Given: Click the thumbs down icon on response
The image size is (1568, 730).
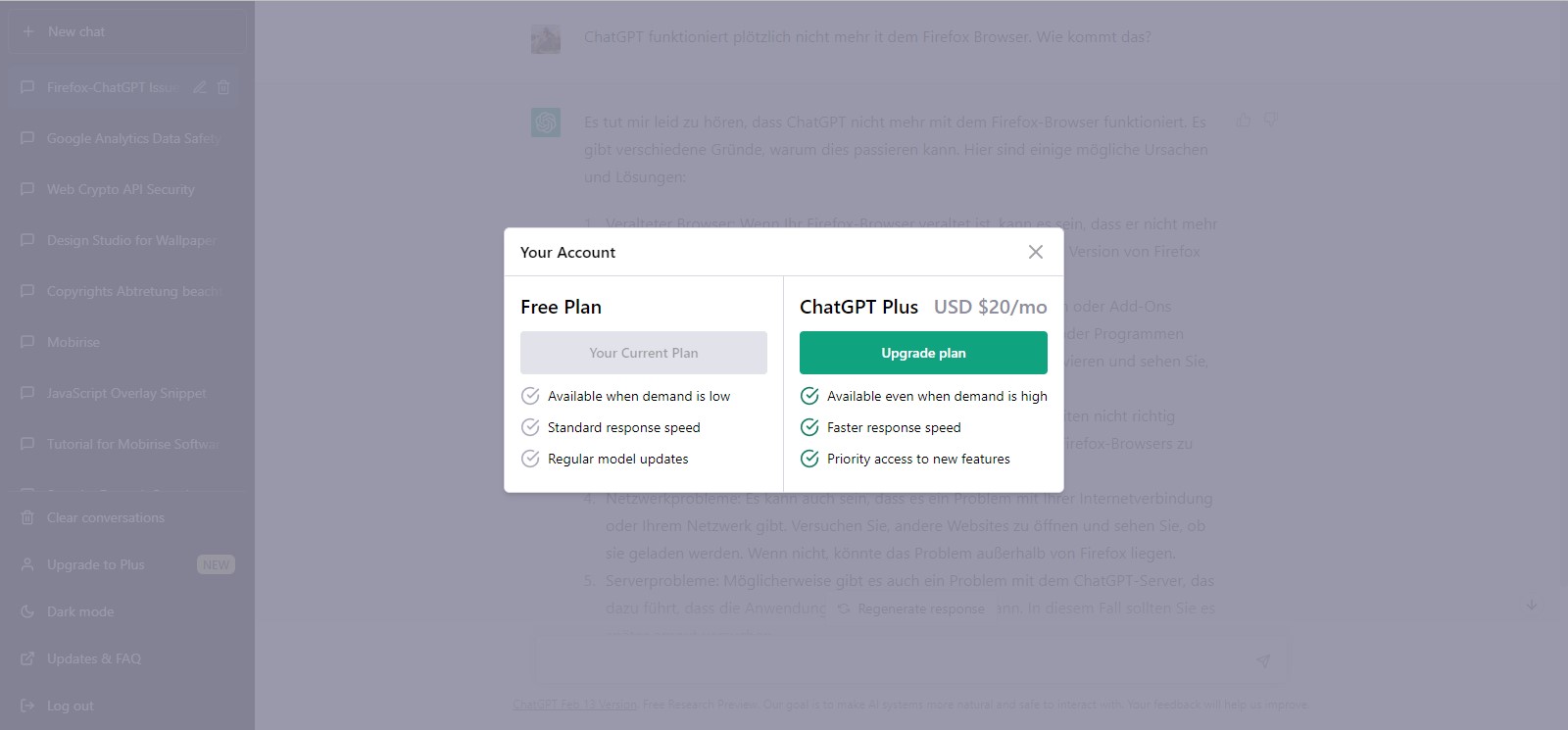Looking at the screenshot, I should tap(1271, 122).
